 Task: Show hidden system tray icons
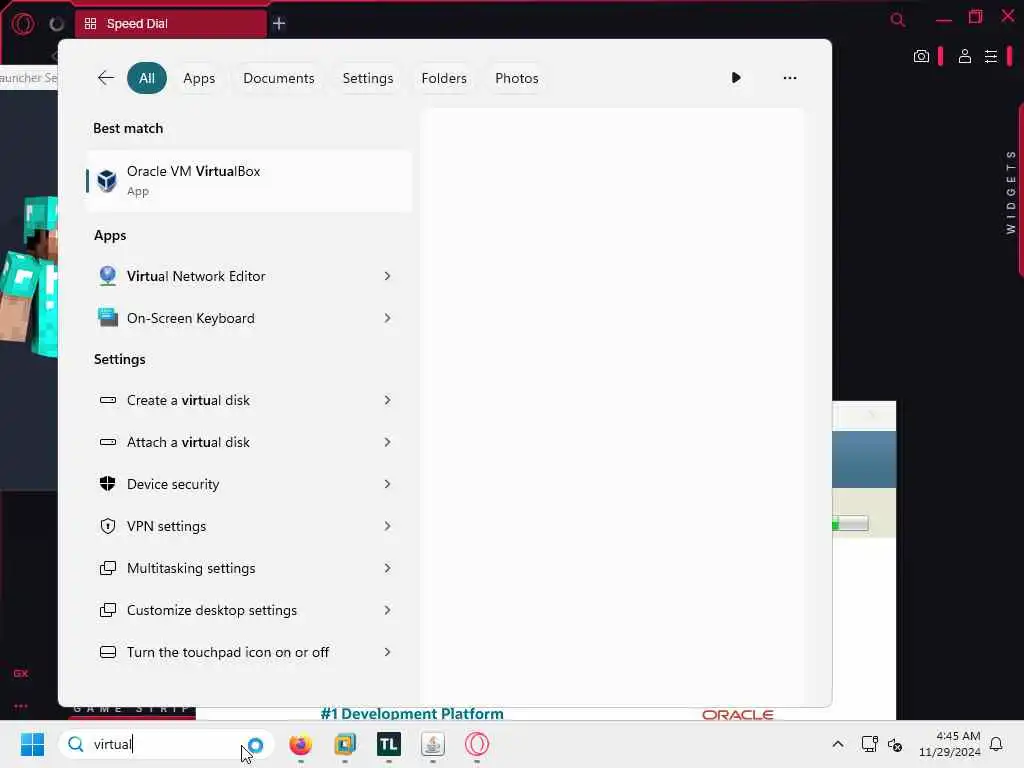(838, 744)
